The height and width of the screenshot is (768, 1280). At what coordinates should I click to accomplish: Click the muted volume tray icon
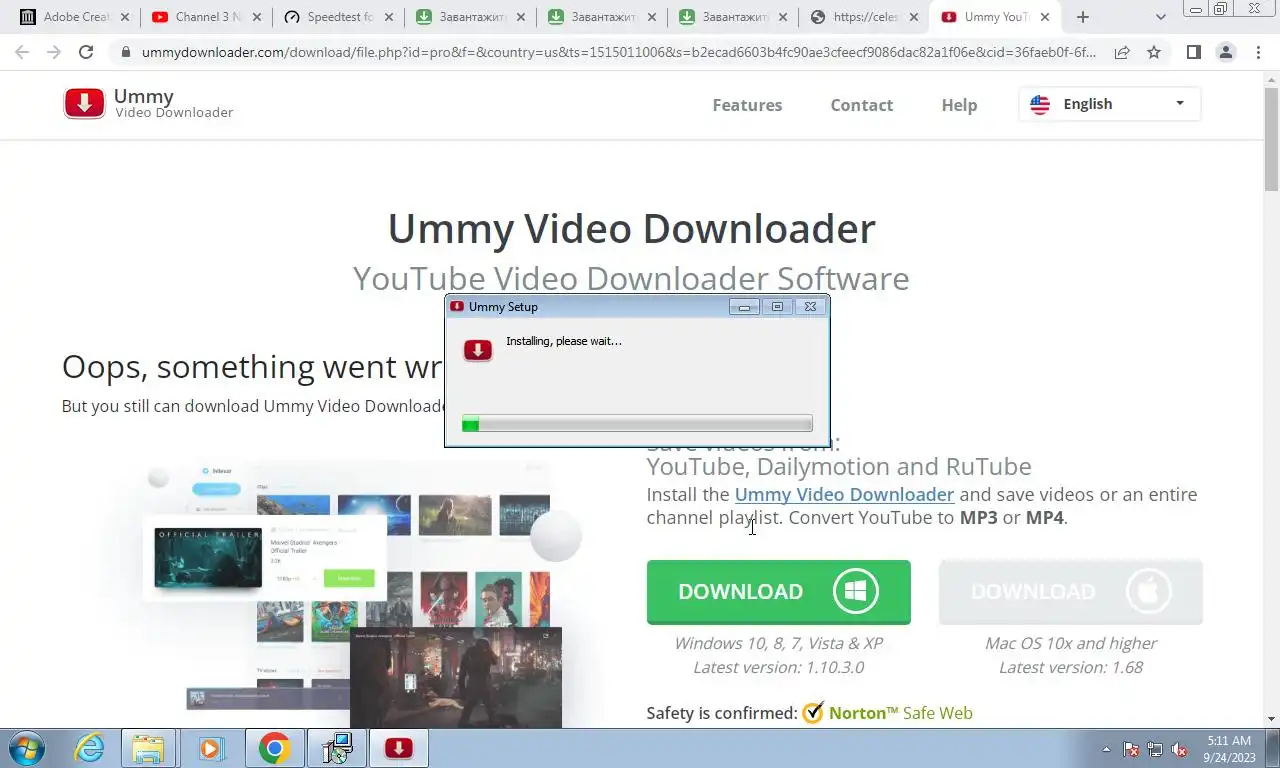(1179, 748)
